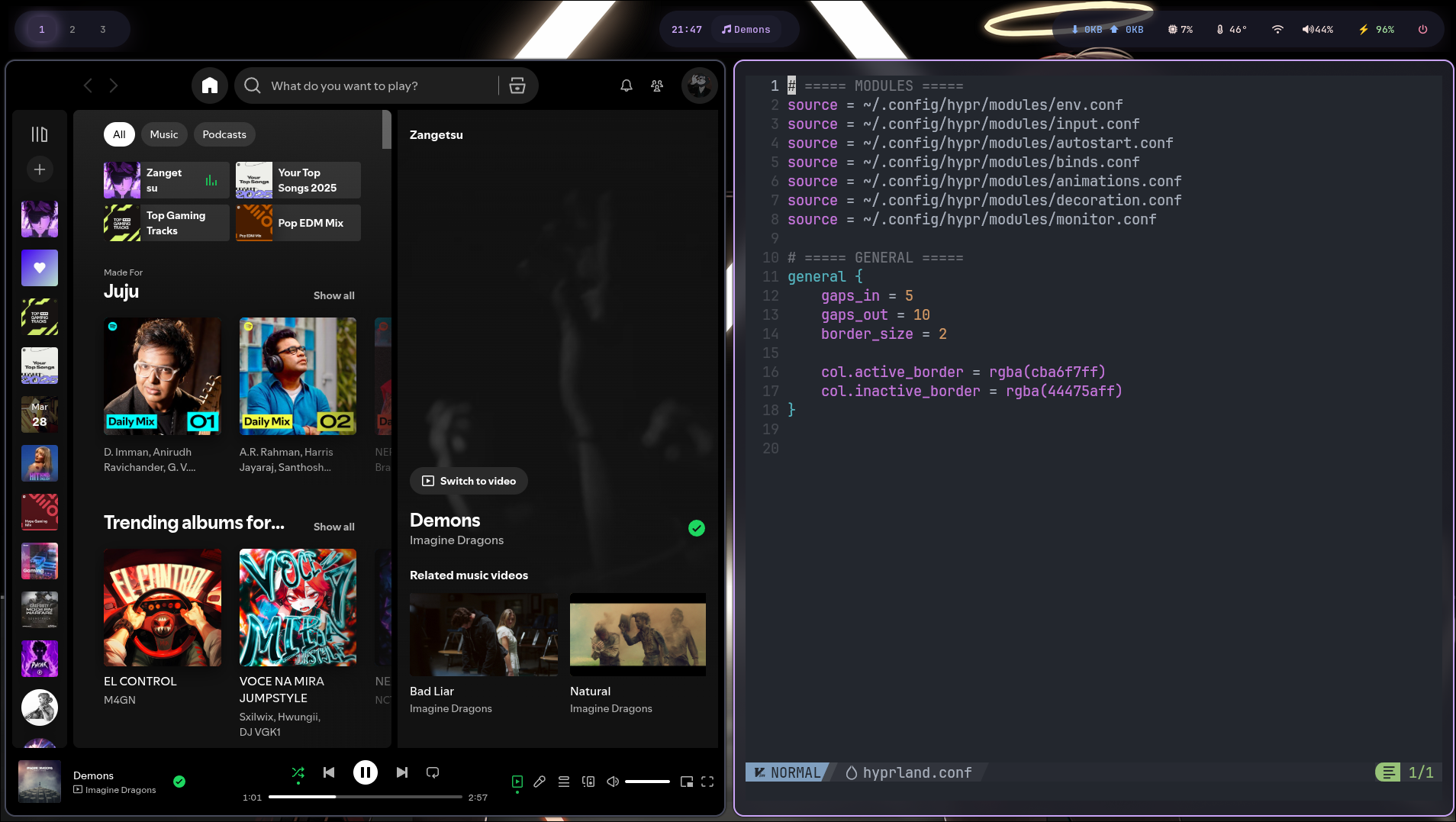This screenshot has height=822, width=1456.
Task: Enter fullscreen playback mode
Action: click(x=706, y=782)
